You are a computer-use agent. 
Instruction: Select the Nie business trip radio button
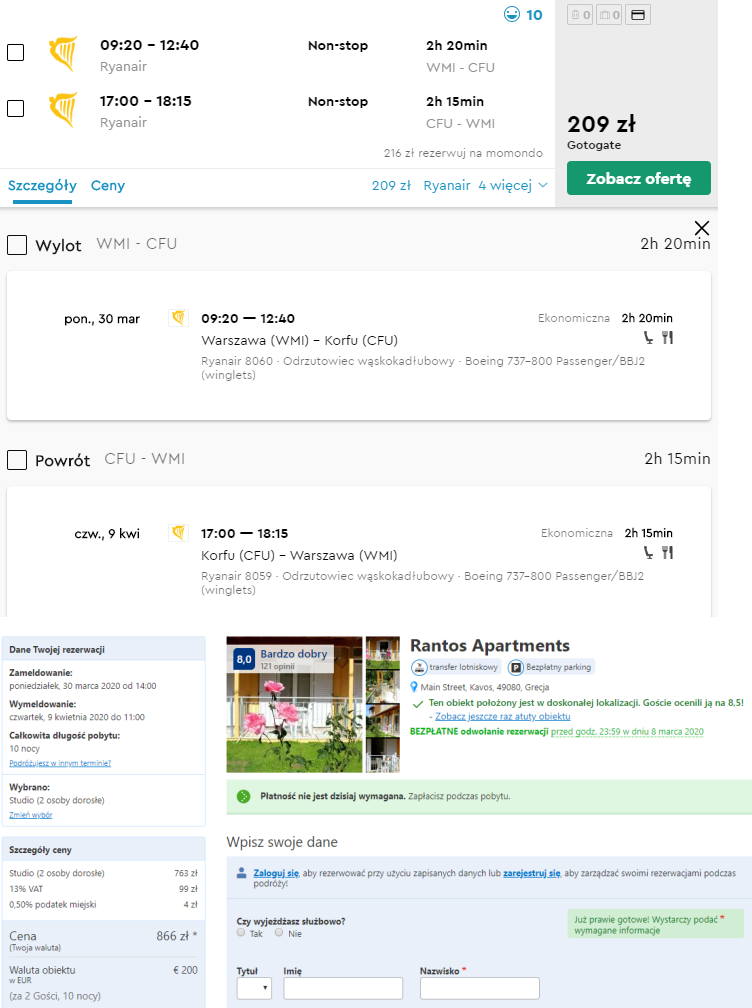click(x=279, y=932)
